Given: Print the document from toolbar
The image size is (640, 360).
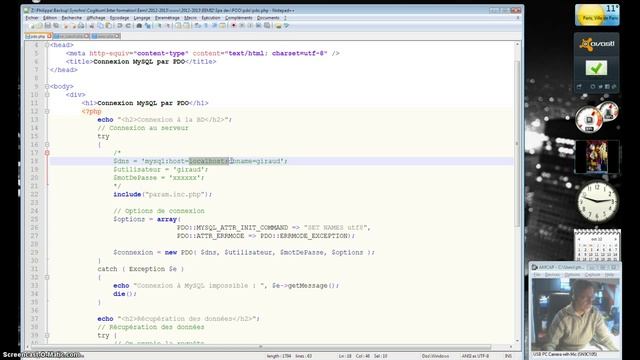Looking at the screenshot, I should 81,26.
